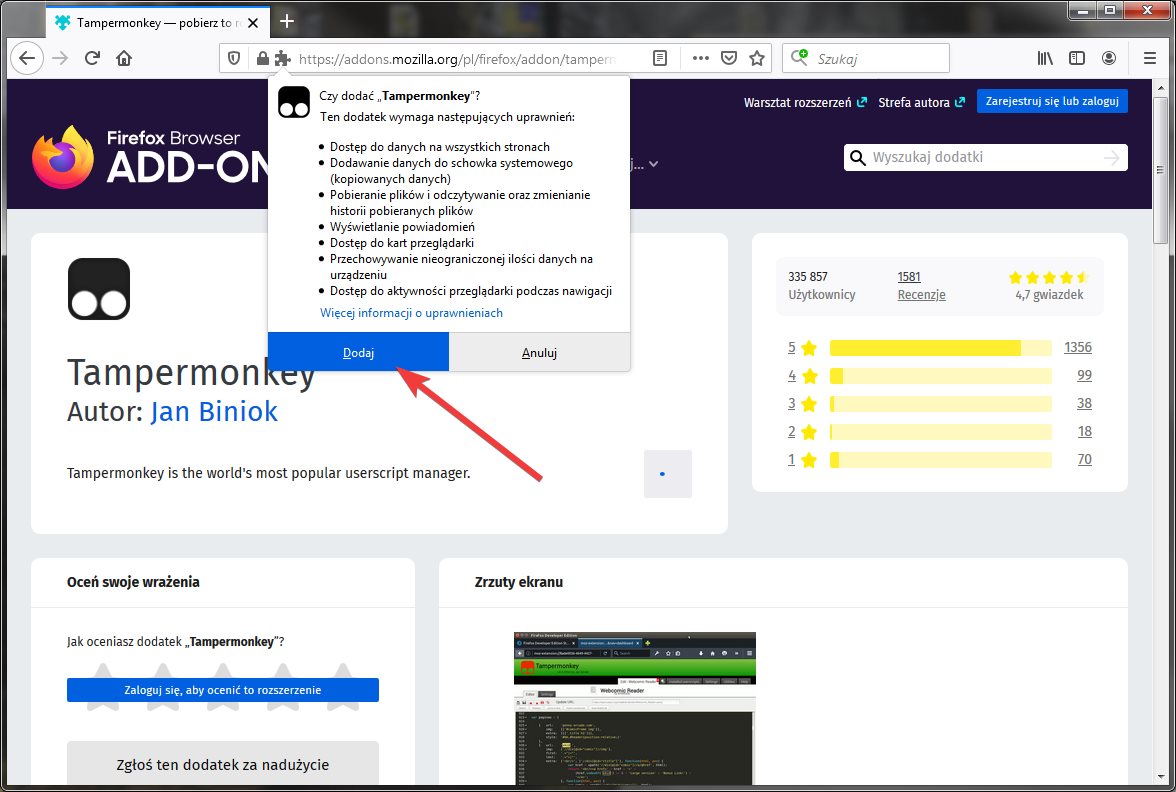Focus the Wyszukaj dodatki search field
The width and height of the screenshot is (1176, 792).
(984, 158)
